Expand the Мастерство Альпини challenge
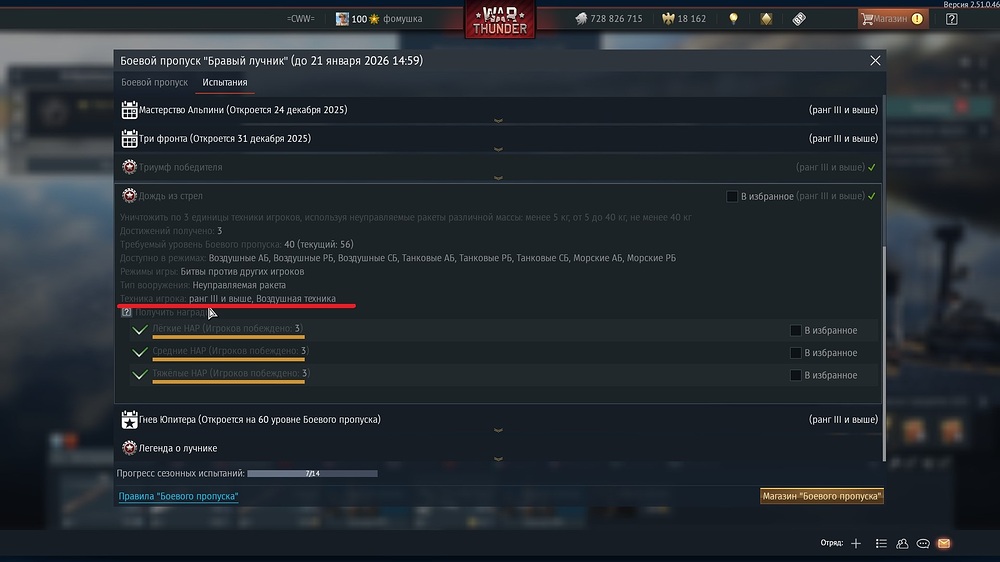The width and height of the screenshot is (1000, 562). click(499, 110)
